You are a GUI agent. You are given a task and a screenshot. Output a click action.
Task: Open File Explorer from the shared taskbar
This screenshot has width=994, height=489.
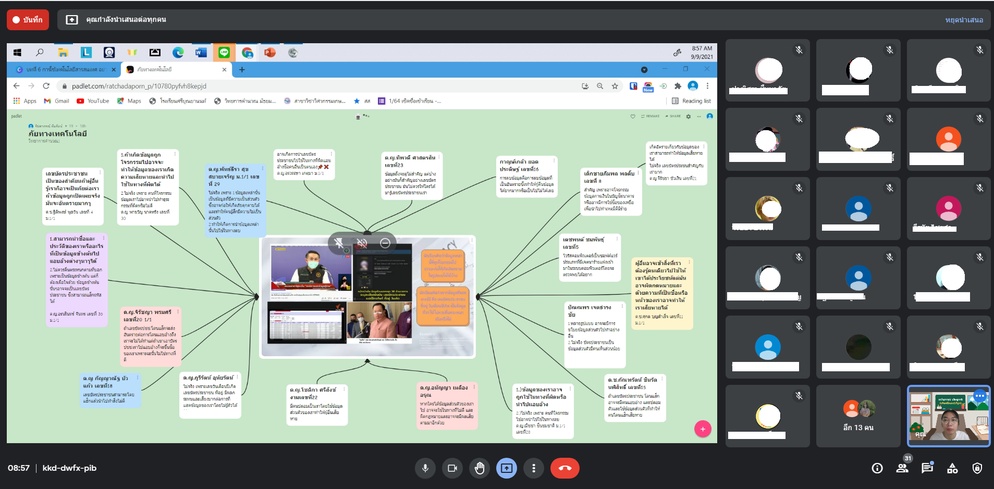coord(63,53)
